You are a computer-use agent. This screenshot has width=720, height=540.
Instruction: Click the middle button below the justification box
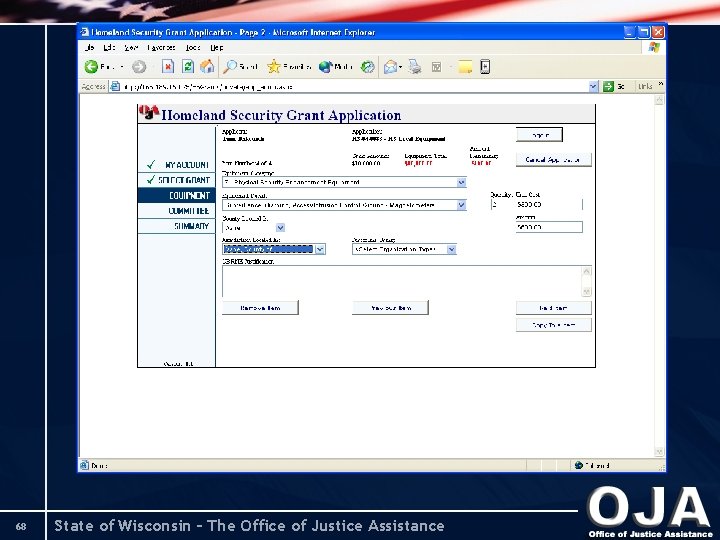click(x=390, y=308)
